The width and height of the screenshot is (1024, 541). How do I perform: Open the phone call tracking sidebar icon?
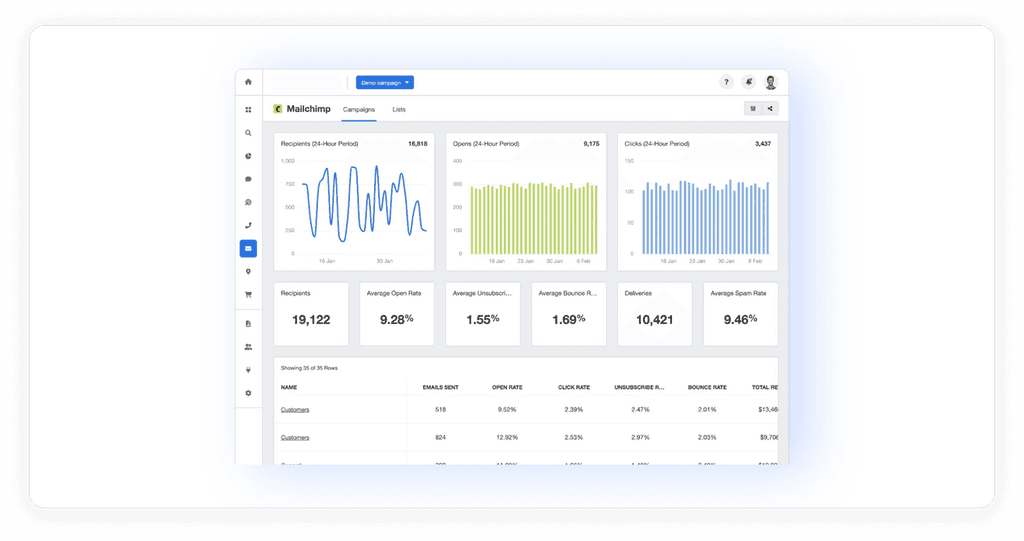(x=248, y=225)
